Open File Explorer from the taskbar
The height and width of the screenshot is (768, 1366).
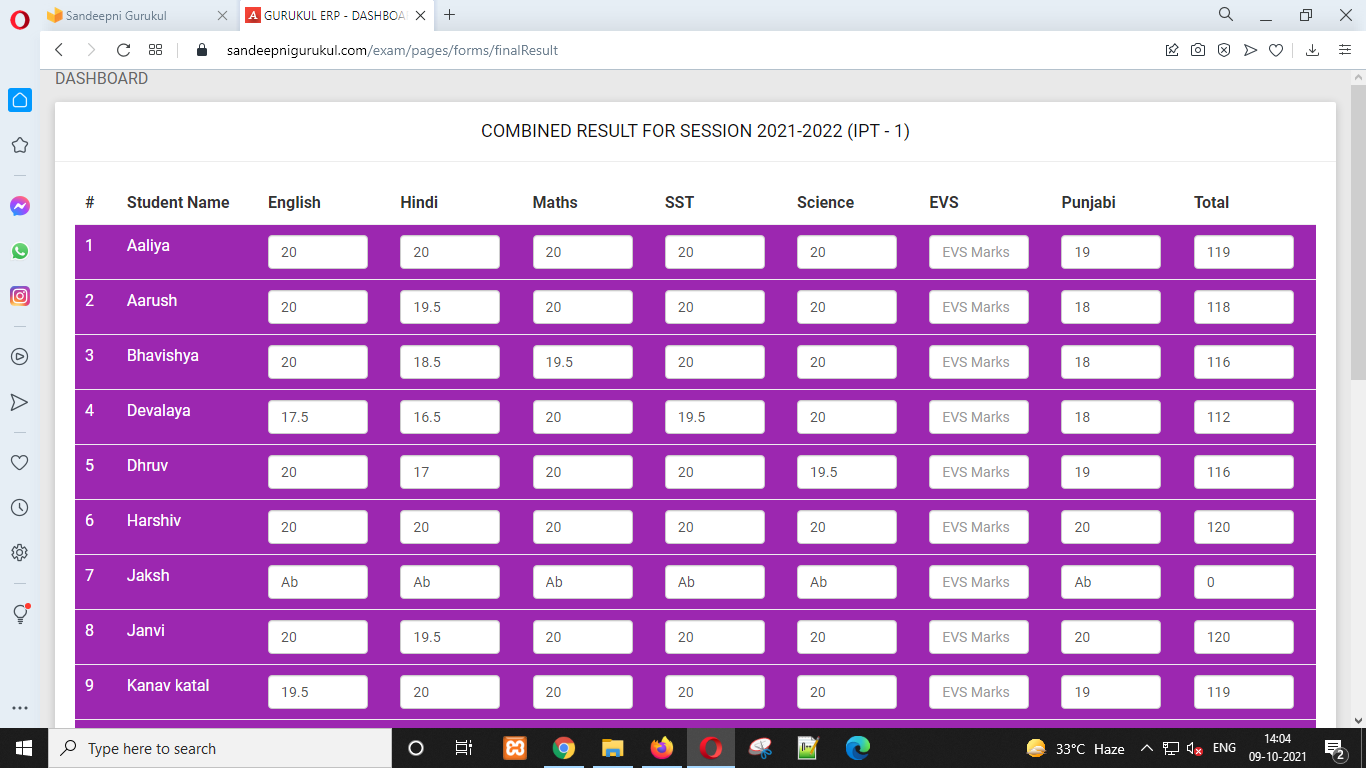(613, 748)
